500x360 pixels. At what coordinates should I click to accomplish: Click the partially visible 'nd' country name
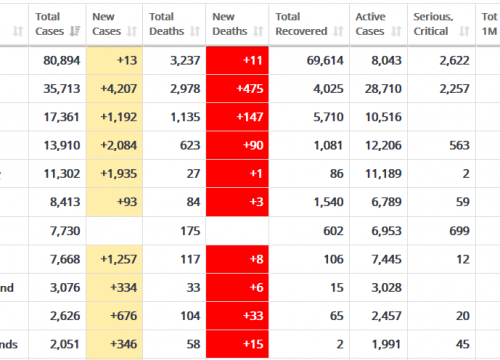point(7,288)
